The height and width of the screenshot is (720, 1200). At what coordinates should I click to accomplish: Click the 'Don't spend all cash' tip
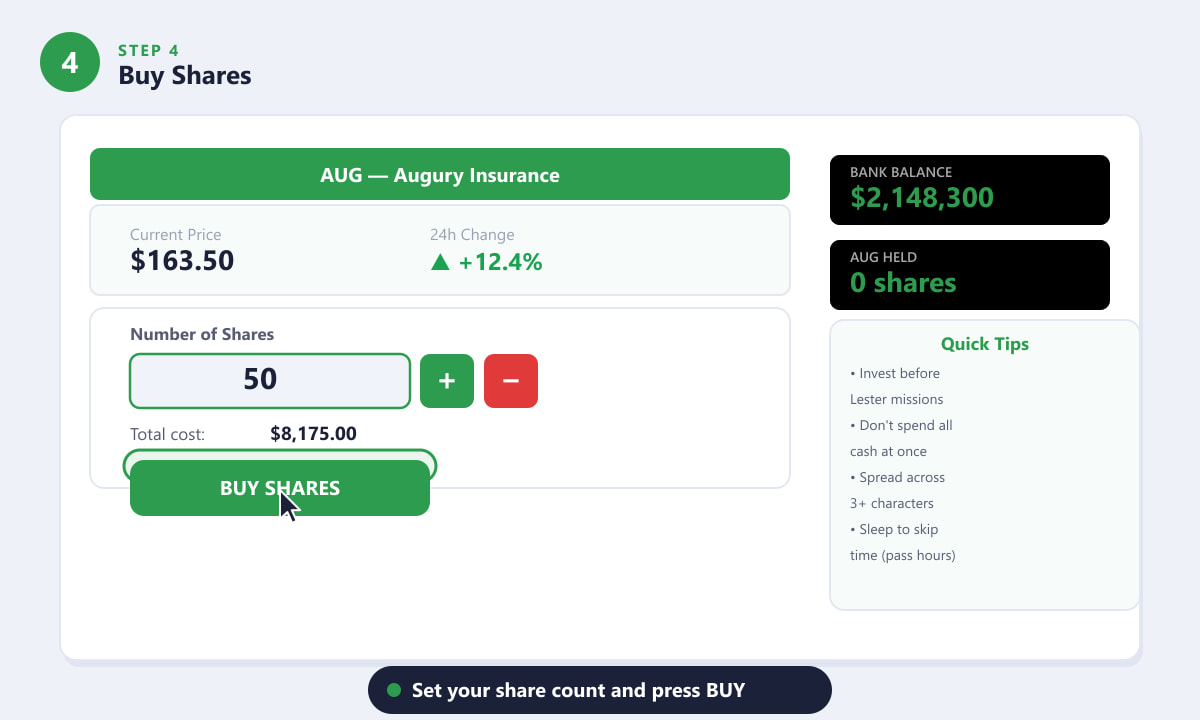click(901, 438)
